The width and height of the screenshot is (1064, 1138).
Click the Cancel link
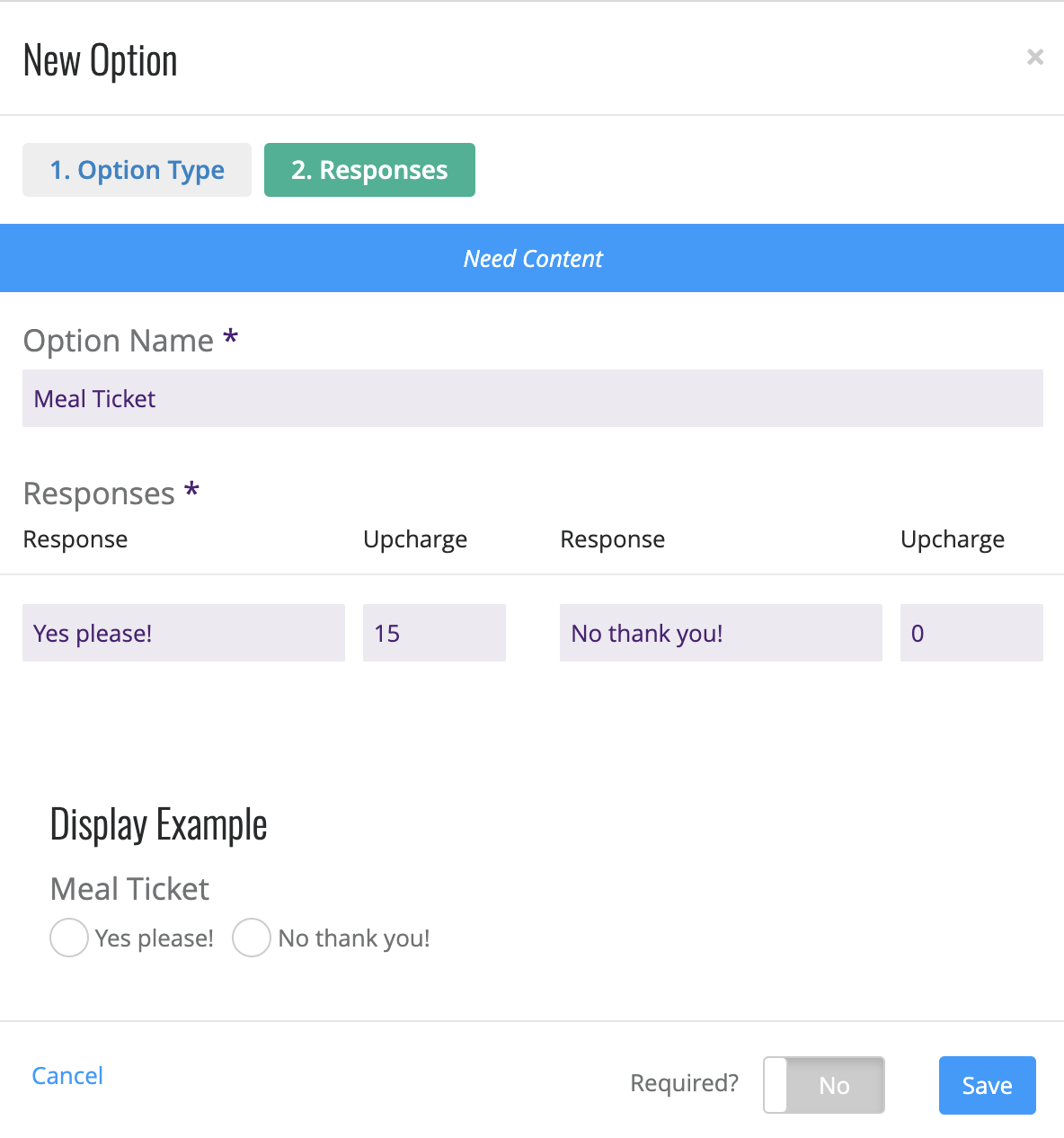coord(67,1075)
